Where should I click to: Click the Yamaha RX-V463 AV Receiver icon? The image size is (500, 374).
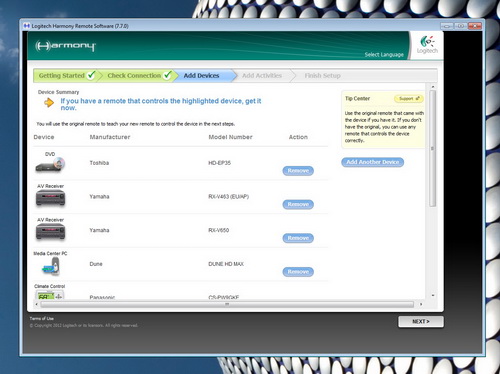pyautogui.click(x=50, y=198)
